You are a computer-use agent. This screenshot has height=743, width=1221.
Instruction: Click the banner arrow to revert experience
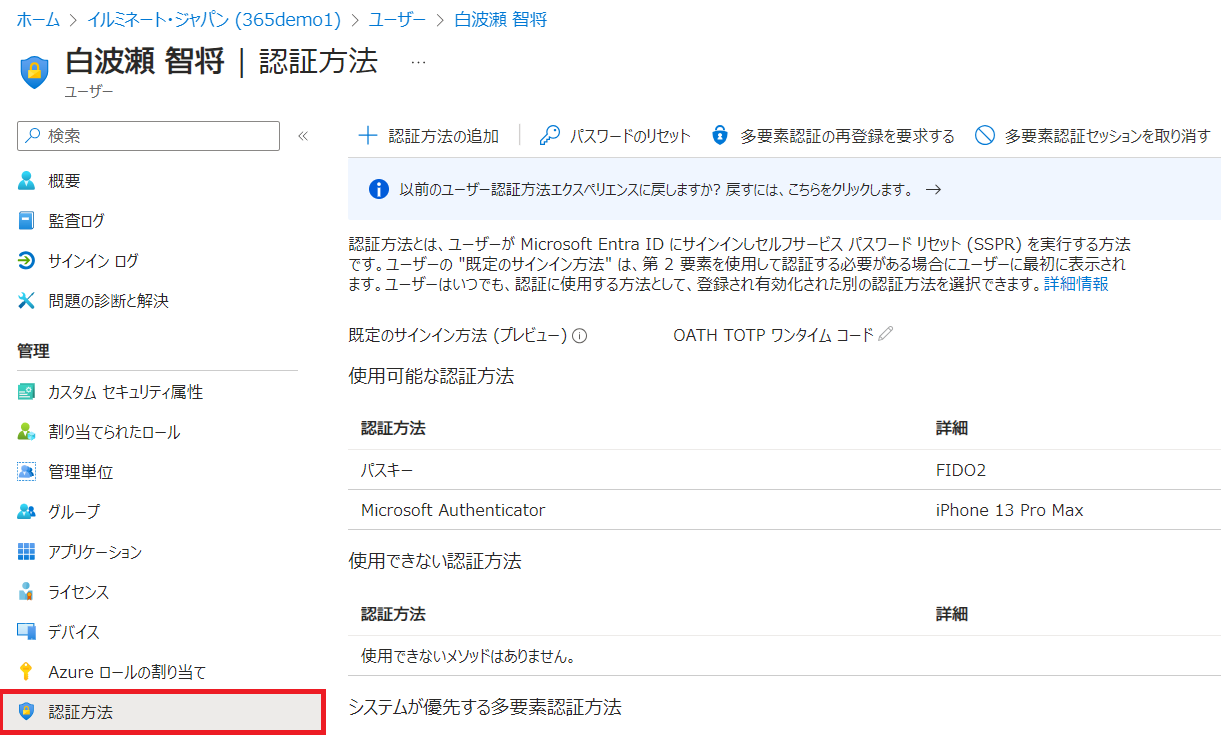tap(933, 189)
